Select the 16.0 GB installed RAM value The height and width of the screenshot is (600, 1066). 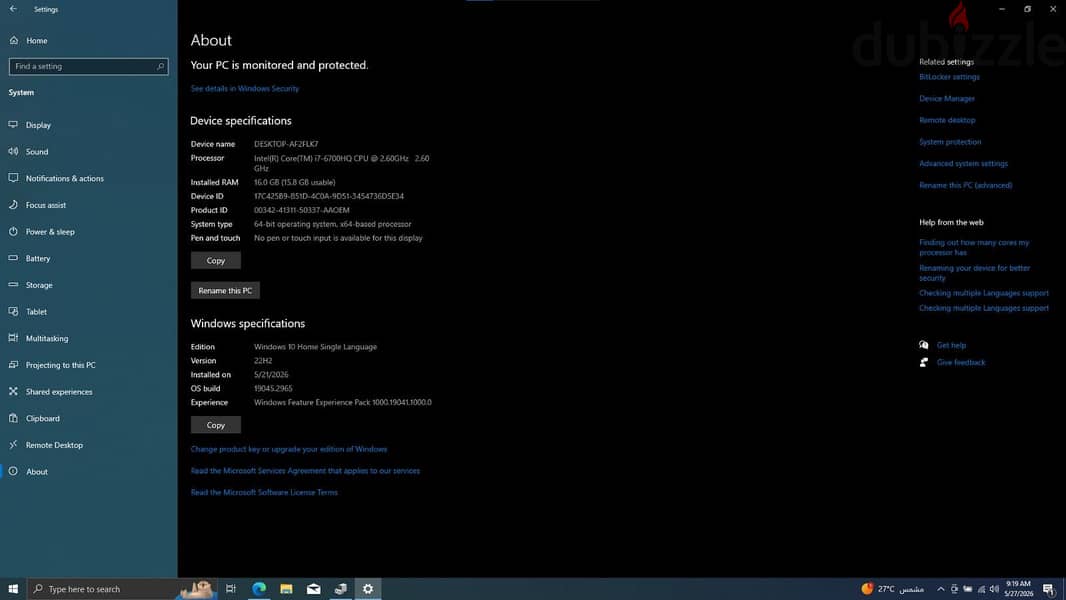point(294,182)
